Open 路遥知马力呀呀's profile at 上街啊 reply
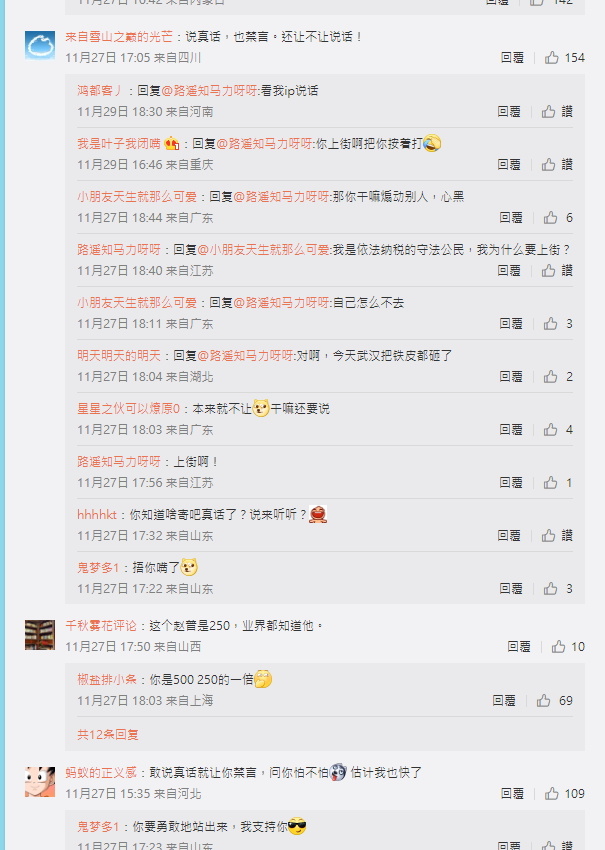This screenshot has height=850, width=605. 119,461
